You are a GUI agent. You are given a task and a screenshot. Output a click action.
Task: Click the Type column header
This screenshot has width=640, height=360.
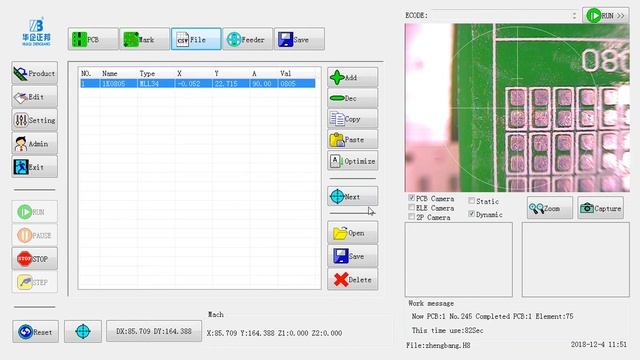[147, 73]
